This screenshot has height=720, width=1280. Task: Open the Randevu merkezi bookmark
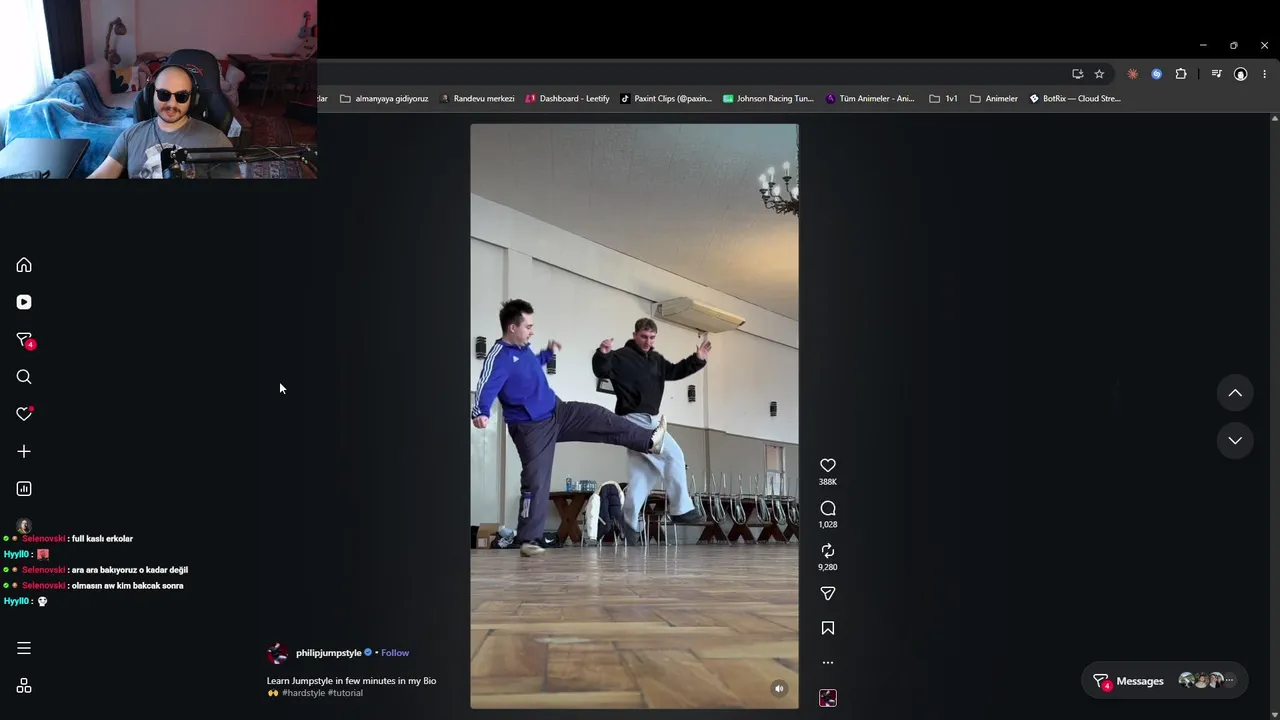click(477, 99)
